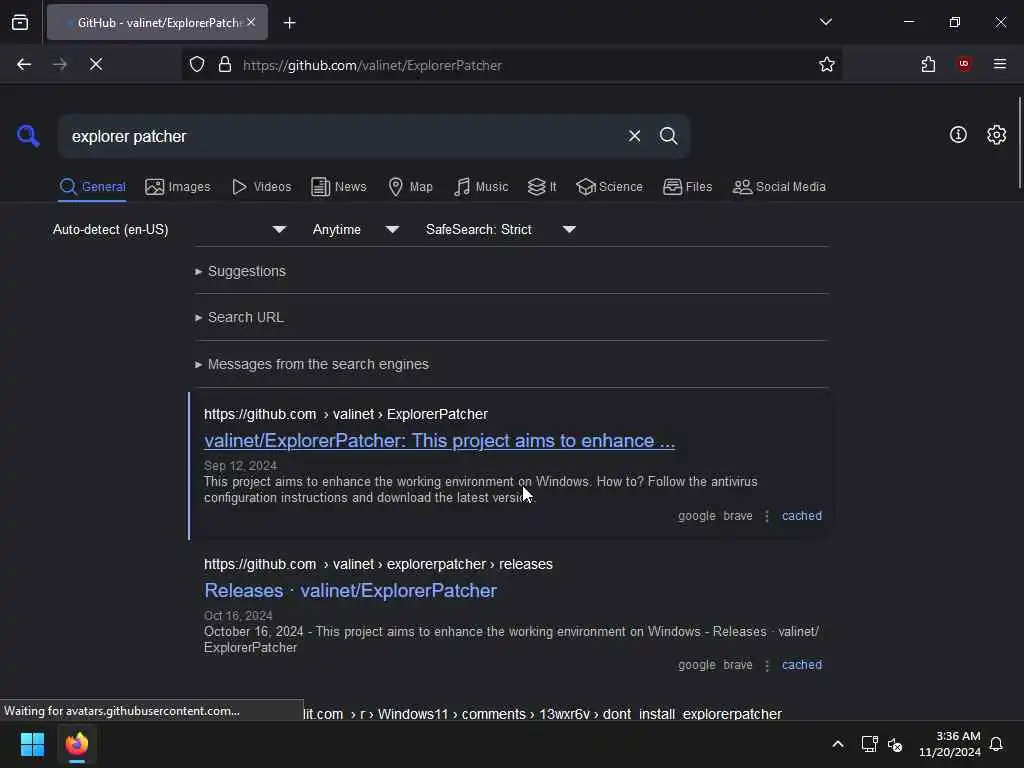The image size is (1024, 768).
Task: Click the SearXNG magnifier logo
Action: [28, 136]
